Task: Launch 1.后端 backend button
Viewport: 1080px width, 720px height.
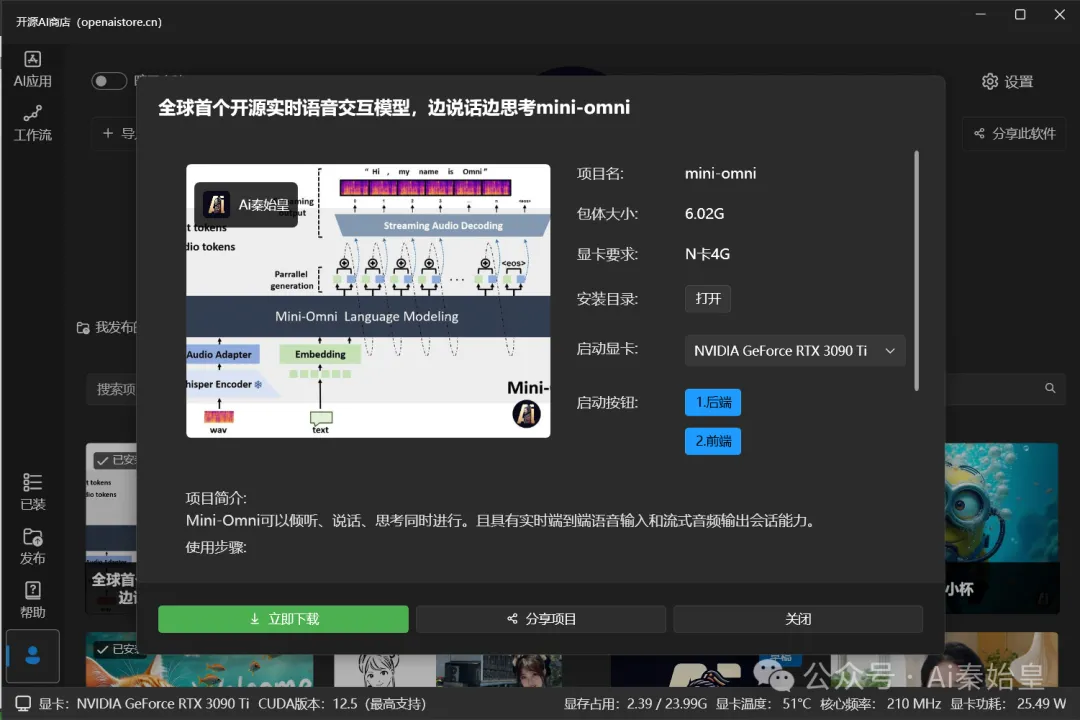Action: [x=713, y=402]
